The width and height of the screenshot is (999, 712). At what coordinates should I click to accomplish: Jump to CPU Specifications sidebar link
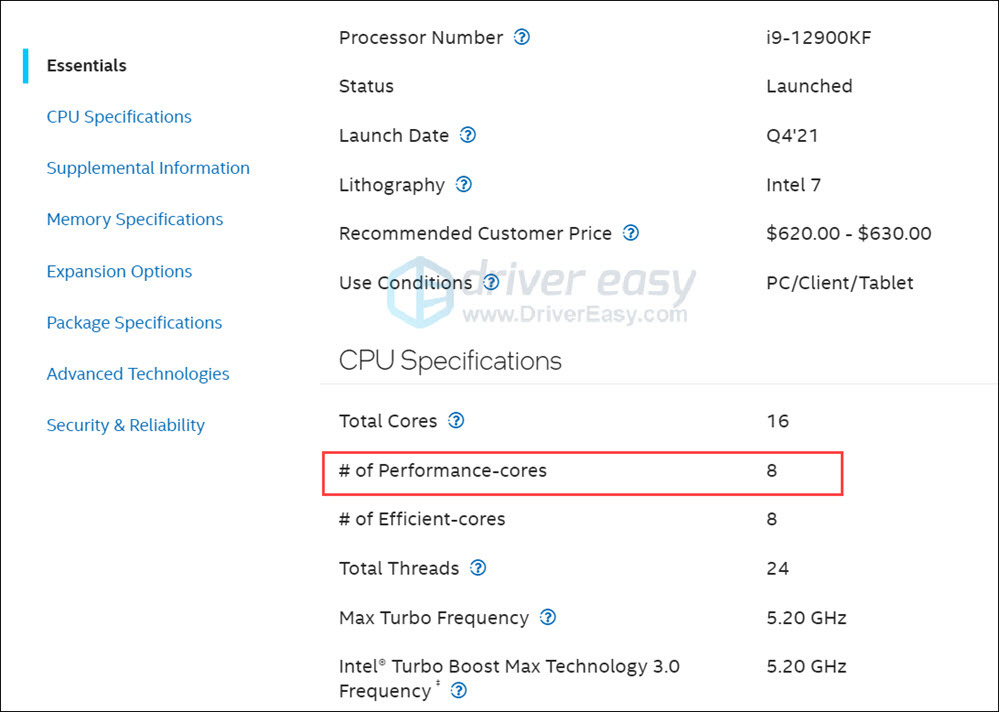(119, 117)
